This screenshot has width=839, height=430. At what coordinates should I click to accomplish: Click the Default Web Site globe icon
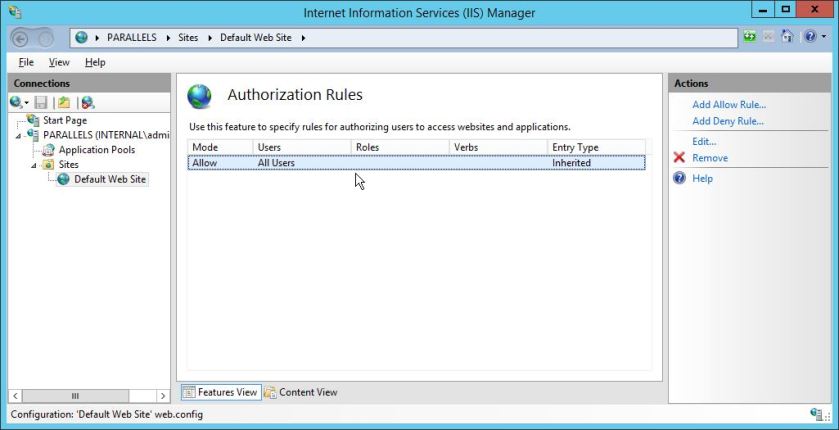pyautogui.click(x=64, y=179)
